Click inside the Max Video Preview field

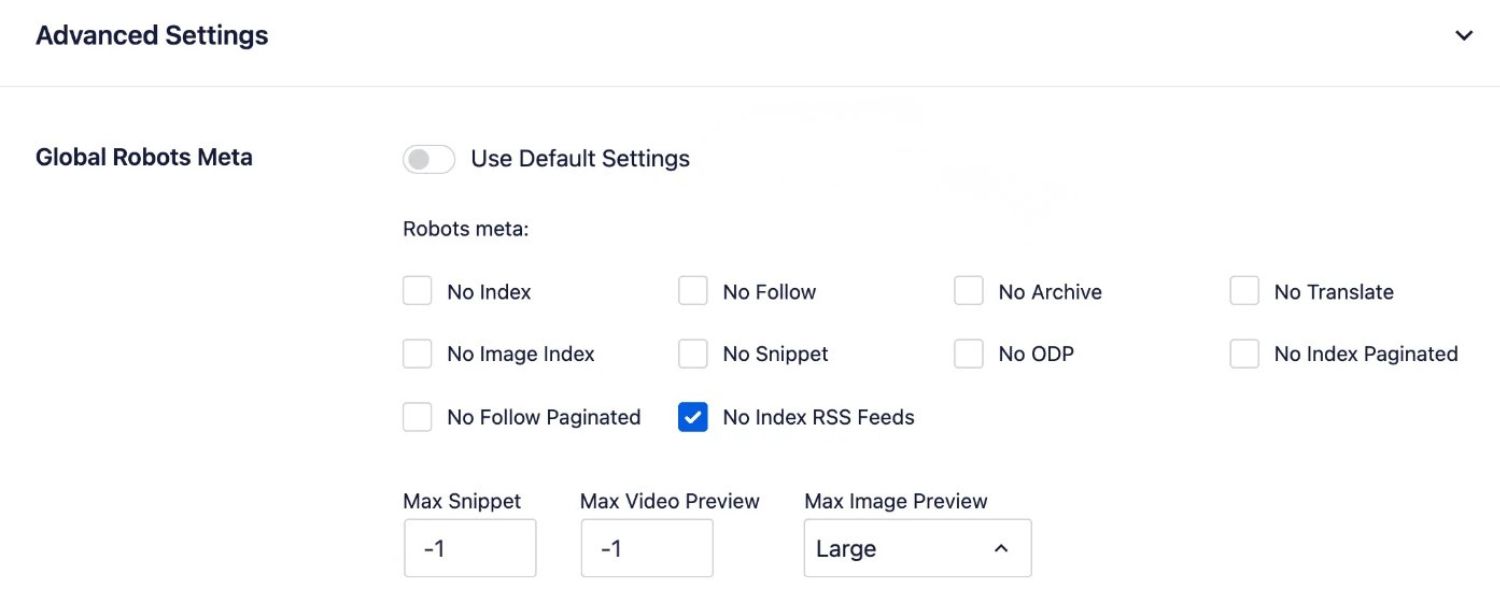click(x=646, y=548)
